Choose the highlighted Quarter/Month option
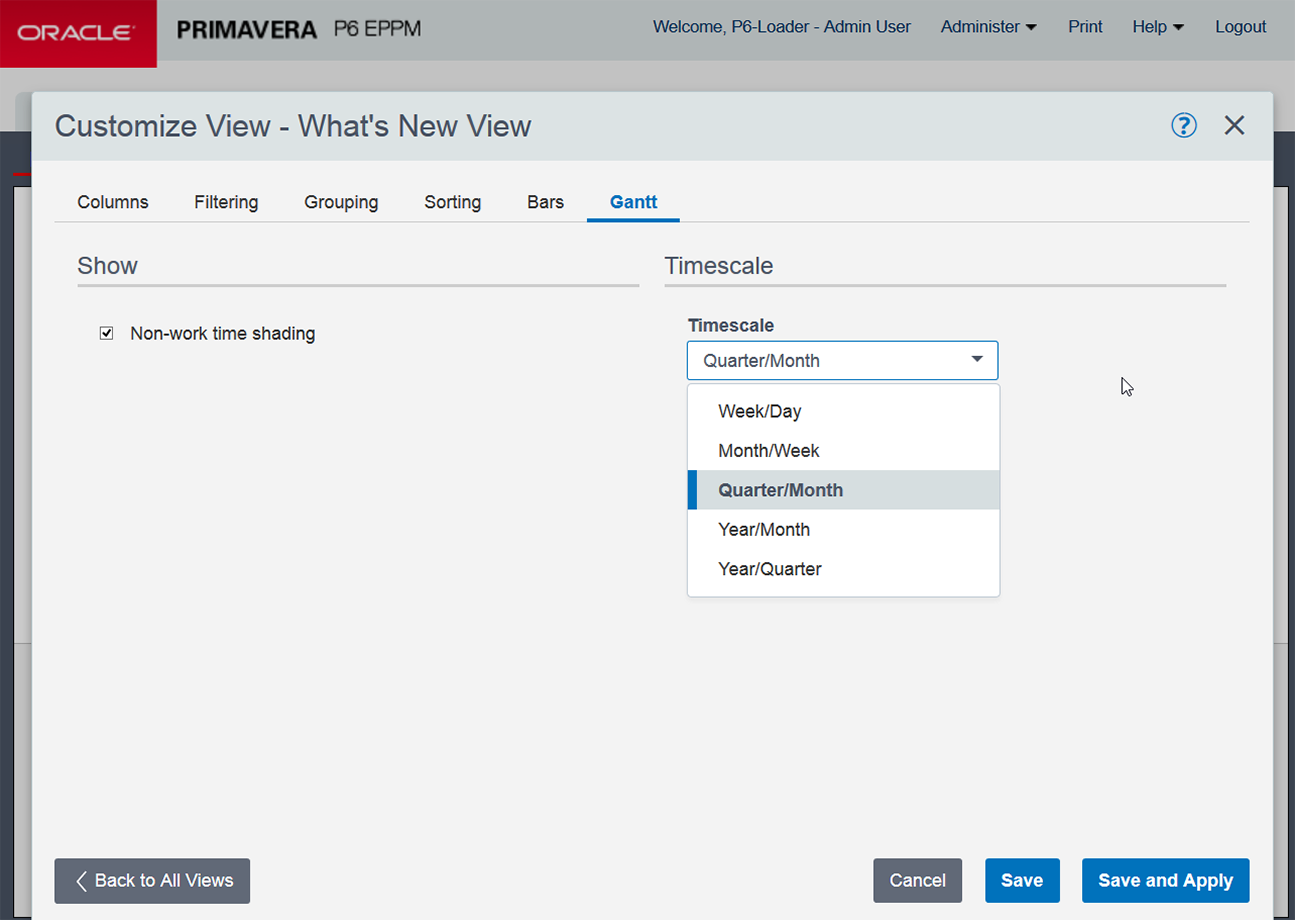The image size is (1295, 920). pos(781,490)
